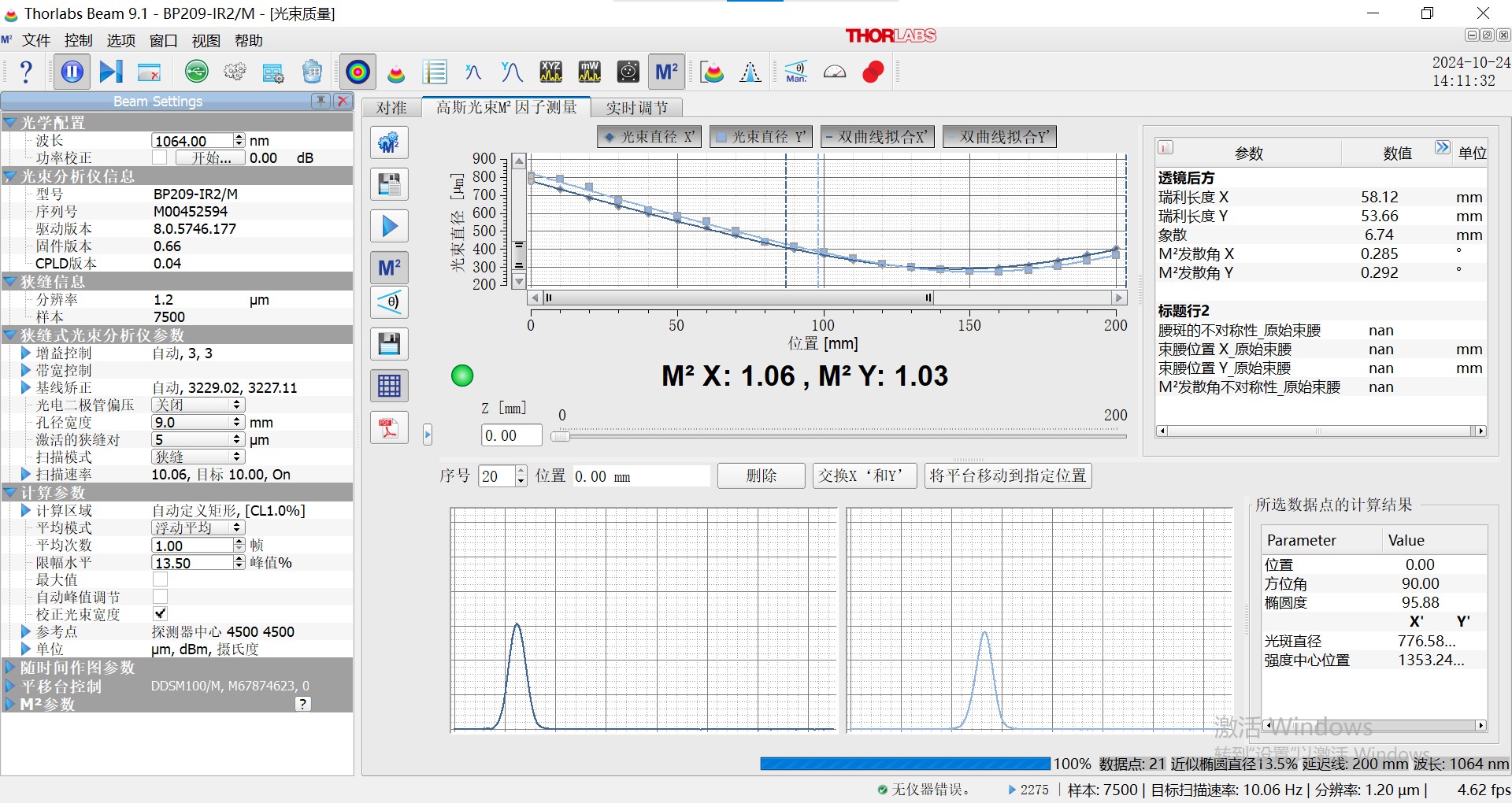The width and height of the screenshot is (1512, 803).
Task: Click the sidebar M² button
Action: click(x=390, y=268)
